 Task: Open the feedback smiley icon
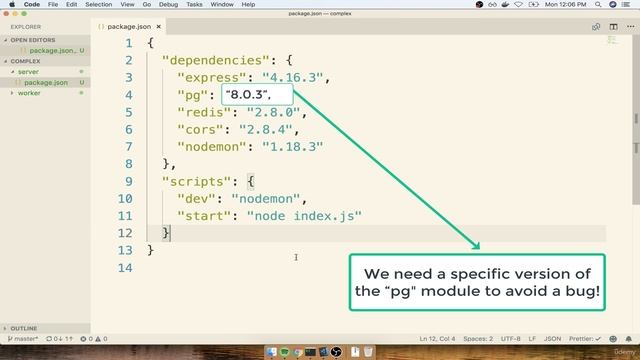pyautogui.click(x=613, y=339)
